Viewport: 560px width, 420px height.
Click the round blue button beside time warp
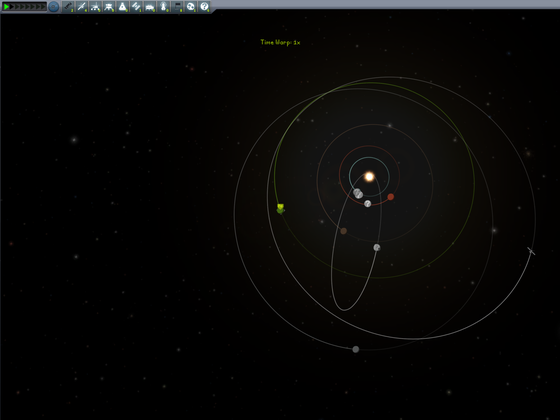tap(54, 6)
